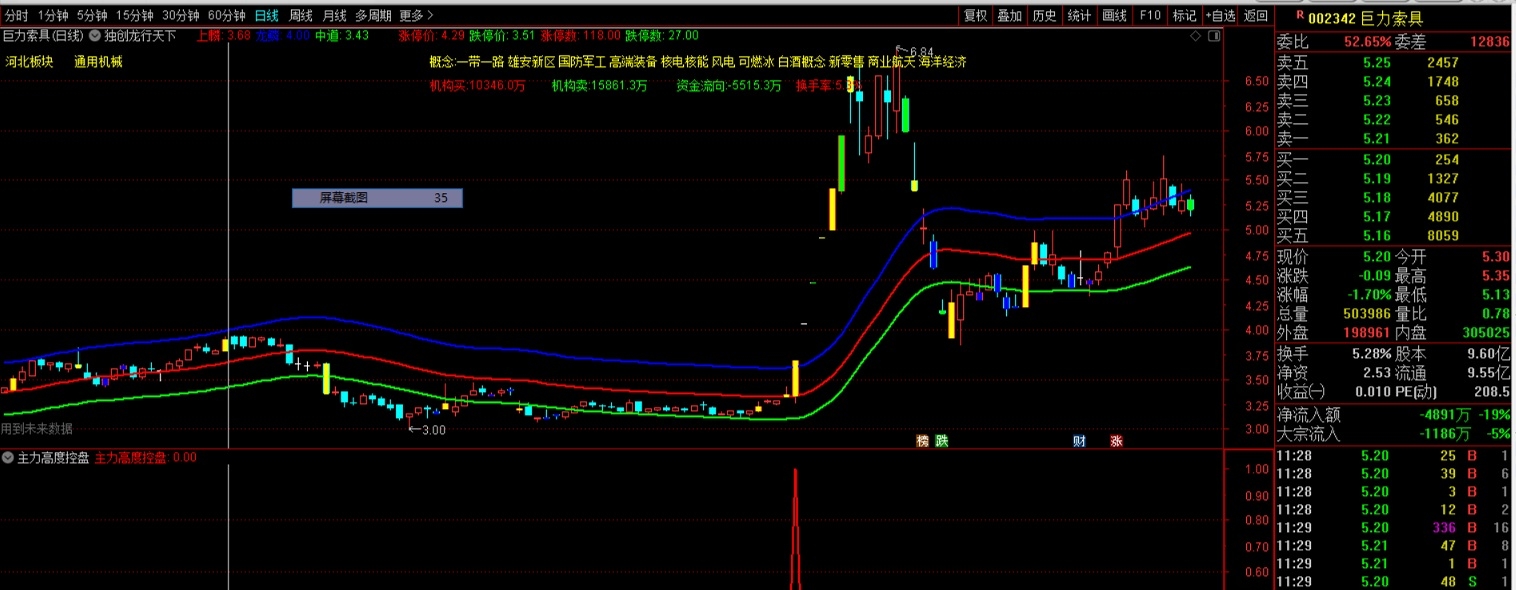Toggle the side panel layout icon

pyautogui.click(x=1213, y=35)
